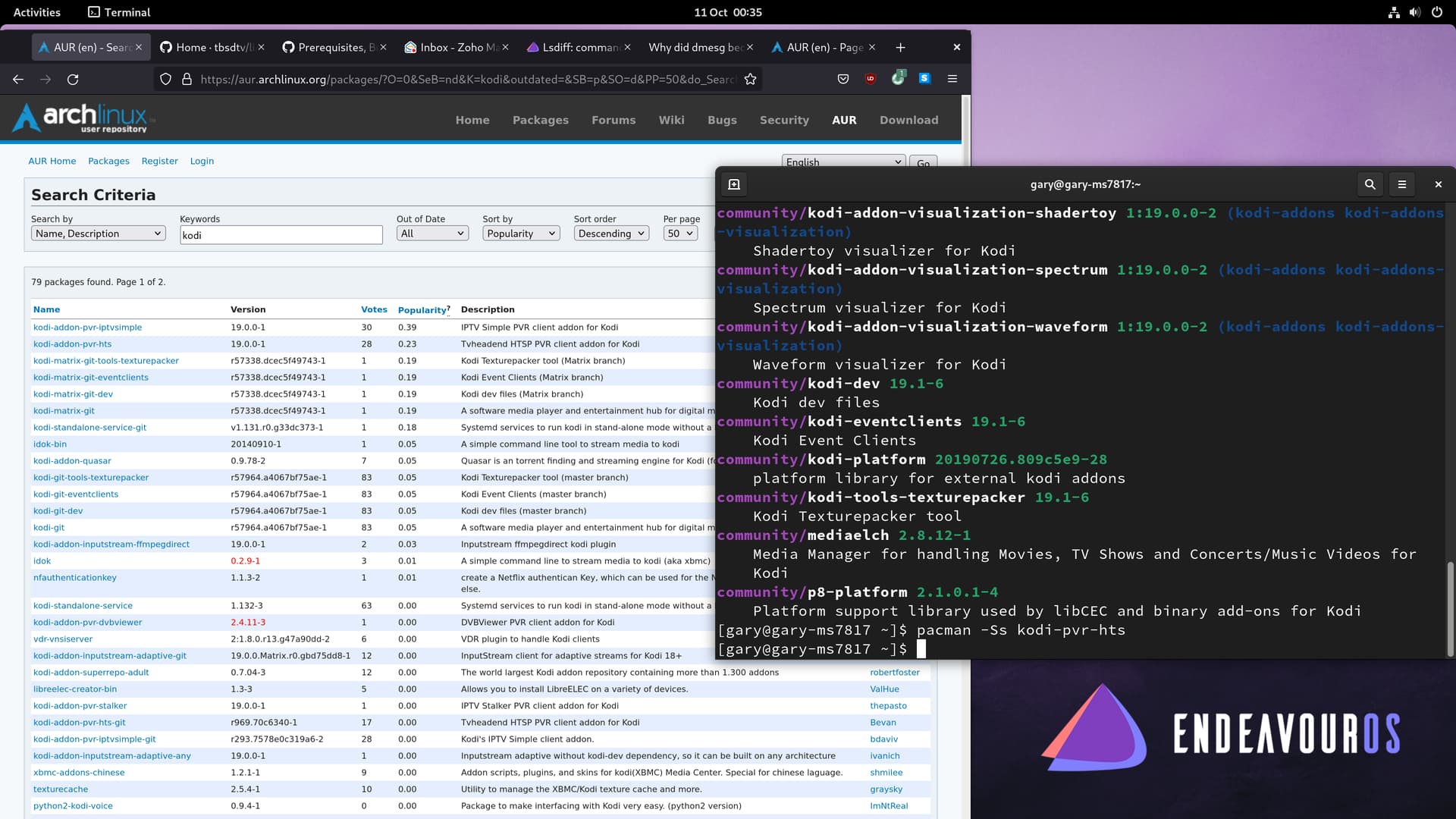Click the AUR Home link
Screen dimensions: 1456x819
point(52,161)
